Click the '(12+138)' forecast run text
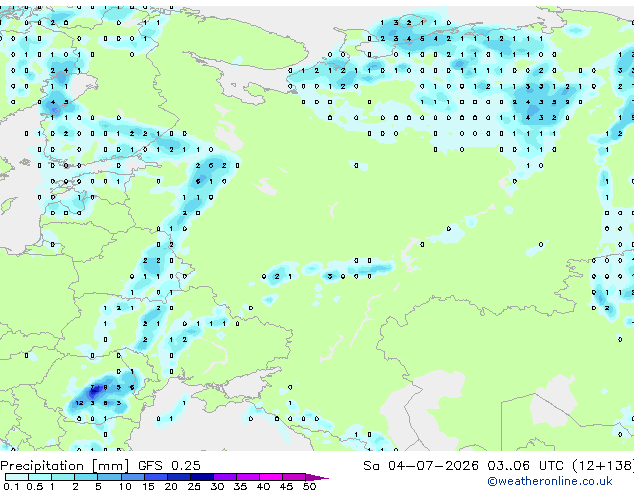Screen dimensions: 634x490 pyautogui.click(x=603, y=466)
